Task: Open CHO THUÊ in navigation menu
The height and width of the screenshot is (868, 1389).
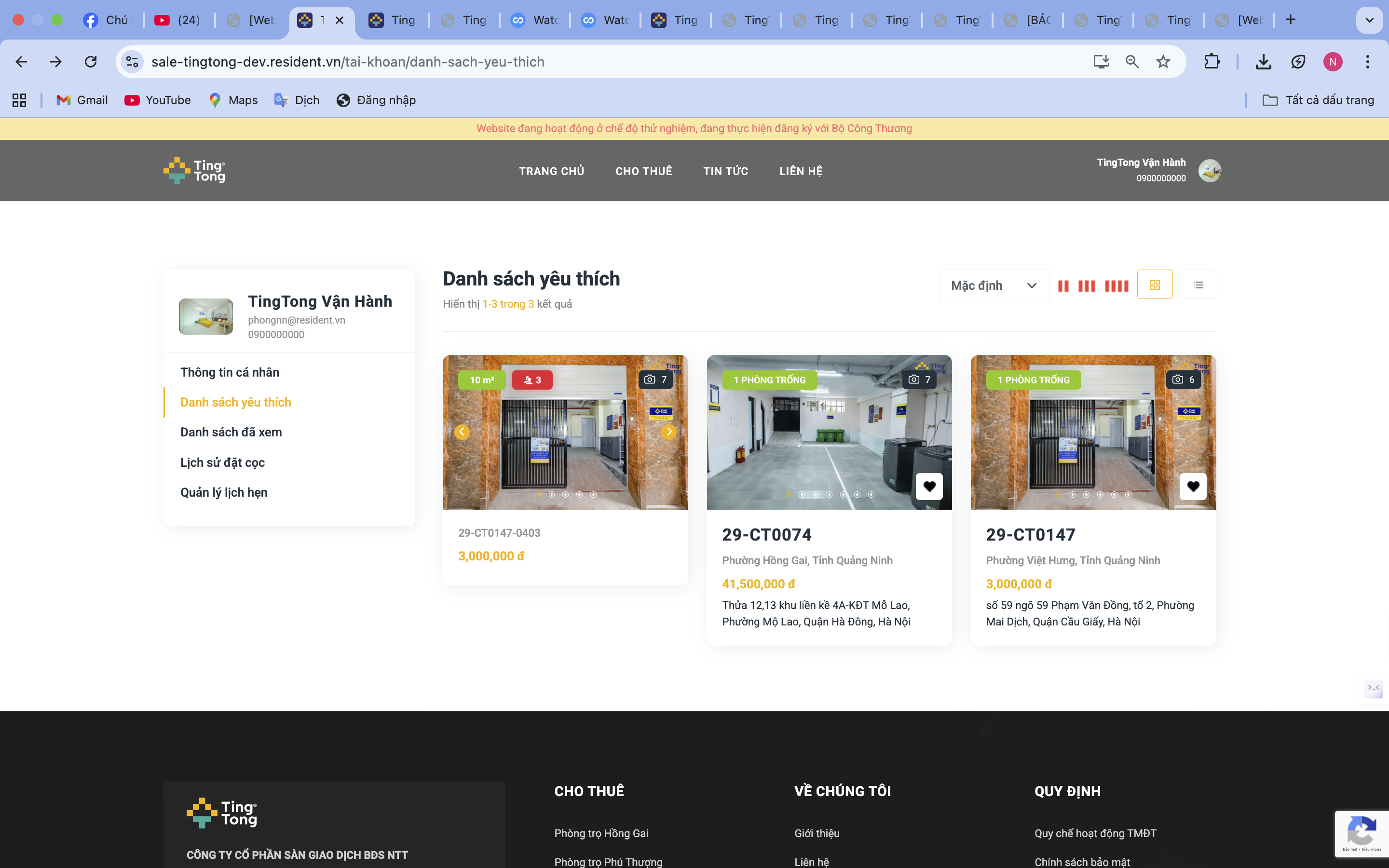Action: pos(643,171)
